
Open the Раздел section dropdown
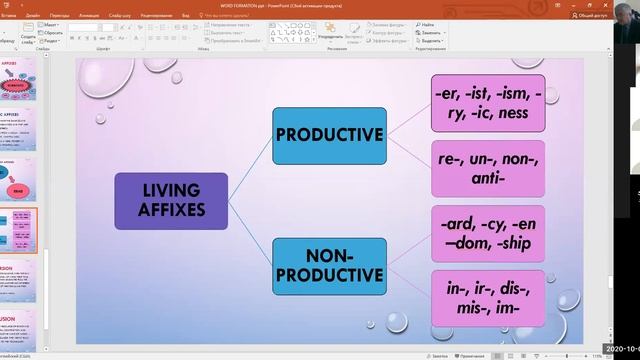pos(49,41)
